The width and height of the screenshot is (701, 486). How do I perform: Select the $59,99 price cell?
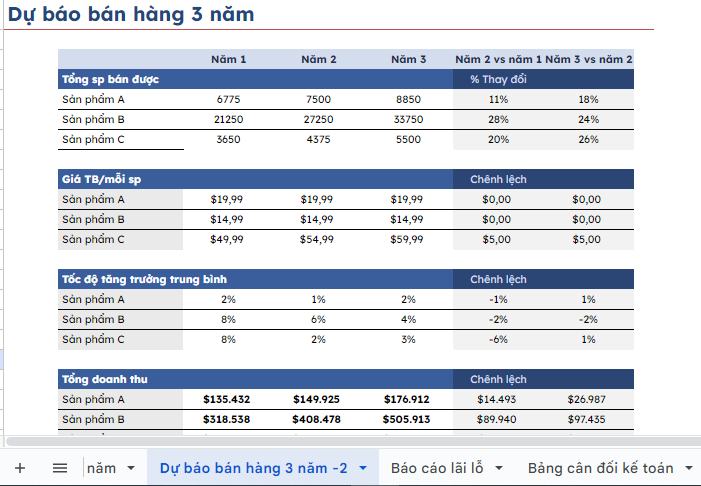tap(408, 239)
